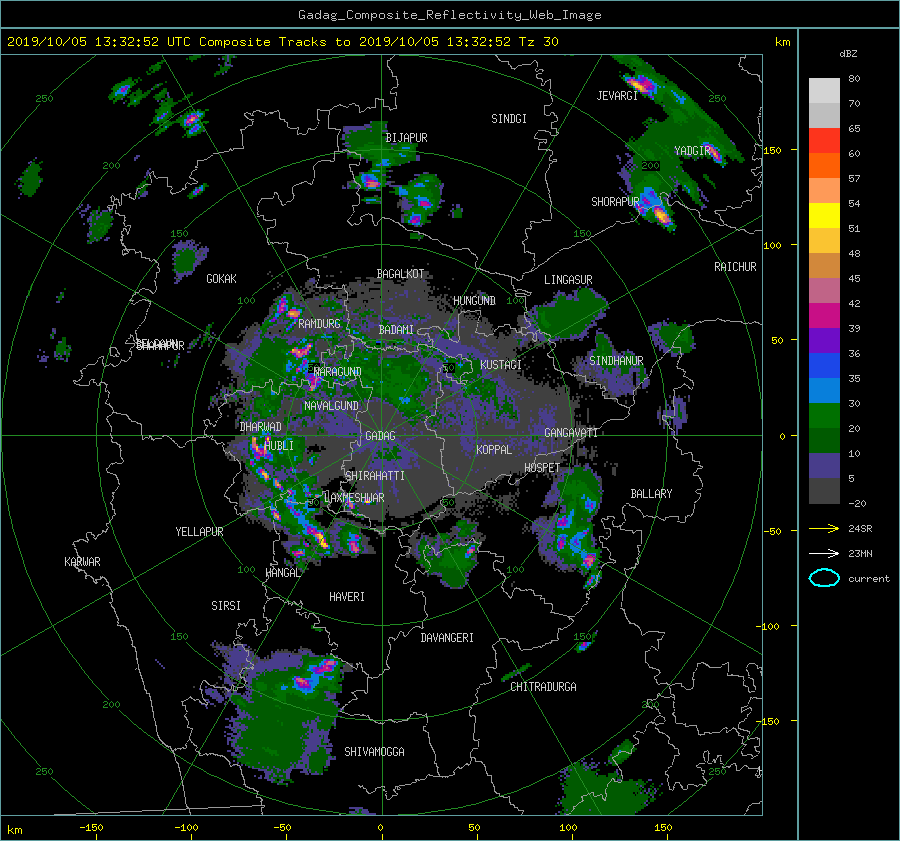The height and width of the screenshot is (841, 900).
Task: Click the large rain echo northwest of Shivamogga
Action: point(284,715)
